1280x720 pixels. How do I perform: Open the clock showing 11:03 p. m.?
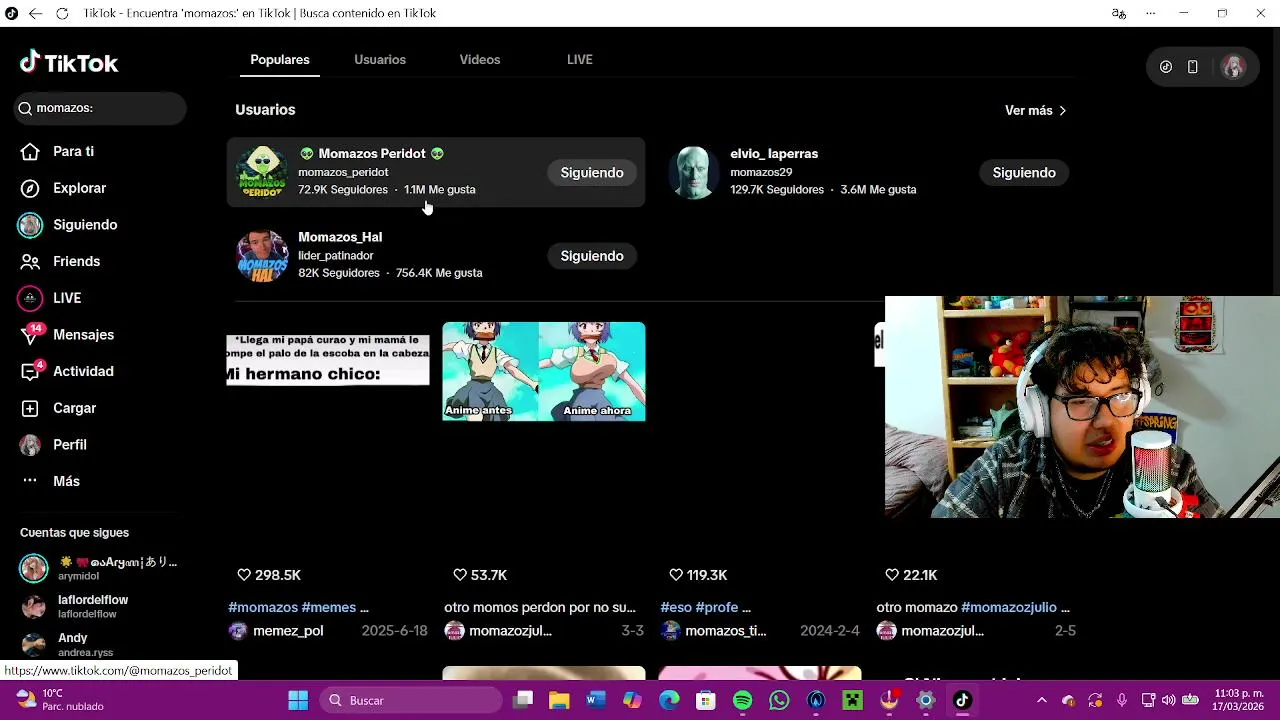pos(1237,700)
